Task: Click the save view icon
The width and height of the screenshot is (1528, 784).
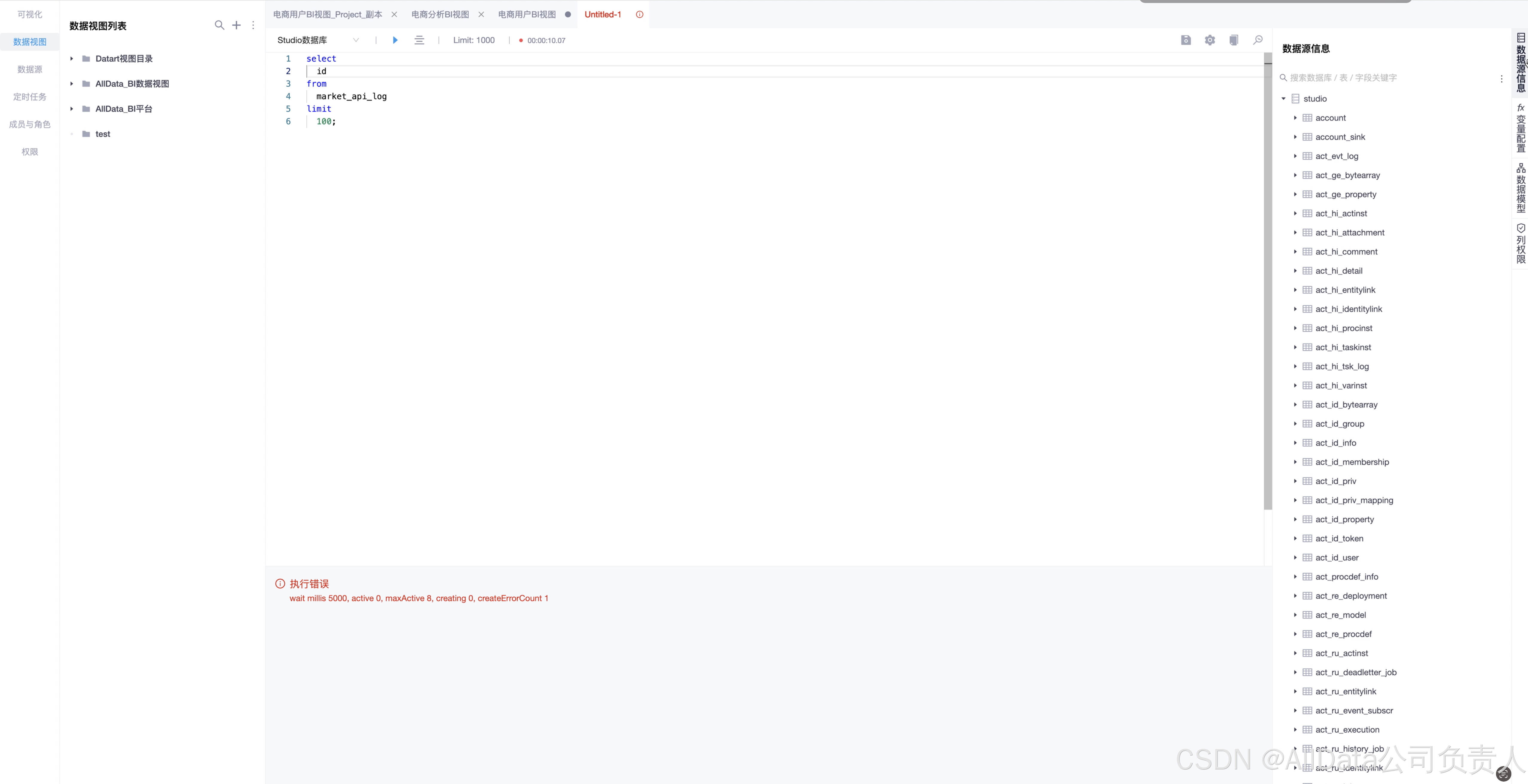Action: (x=1186, y=40)
